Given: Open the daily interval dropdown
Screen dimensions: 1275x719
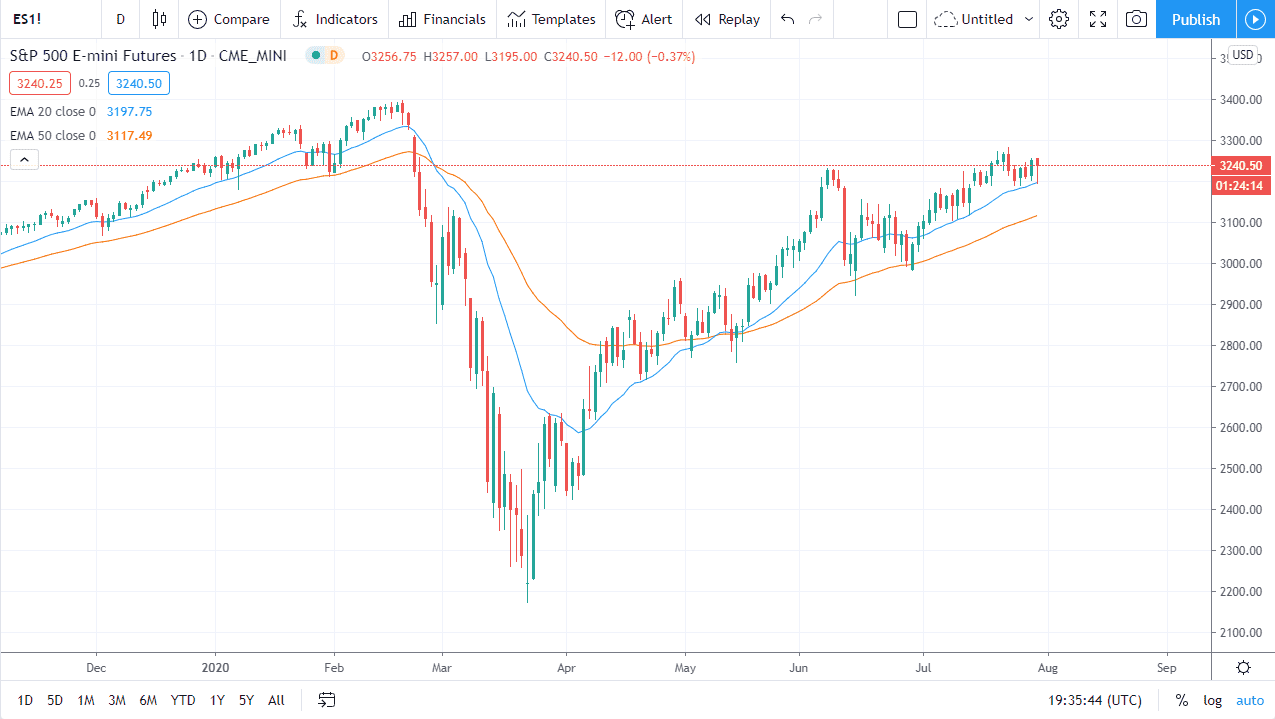Looking at the screenshot, I should 120,19.
